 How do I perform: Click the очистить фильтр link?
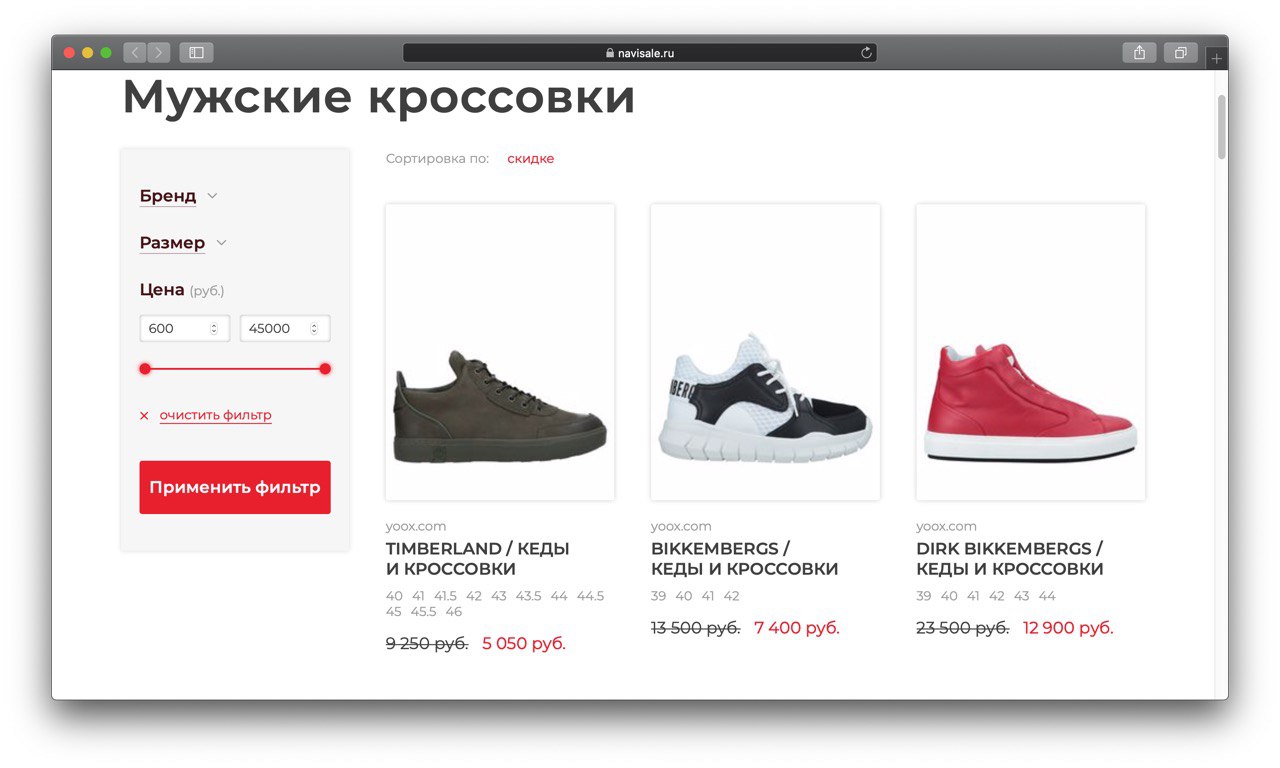pos(215,415)
